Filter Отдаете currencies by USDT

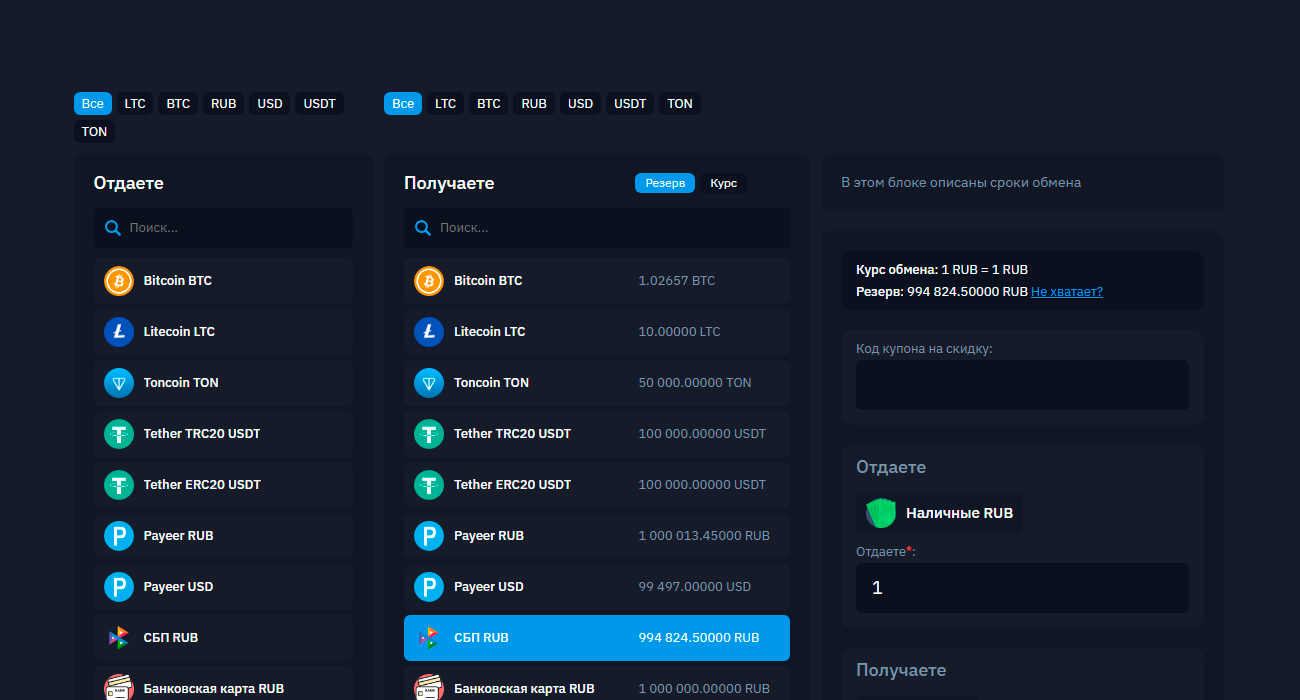320,104
